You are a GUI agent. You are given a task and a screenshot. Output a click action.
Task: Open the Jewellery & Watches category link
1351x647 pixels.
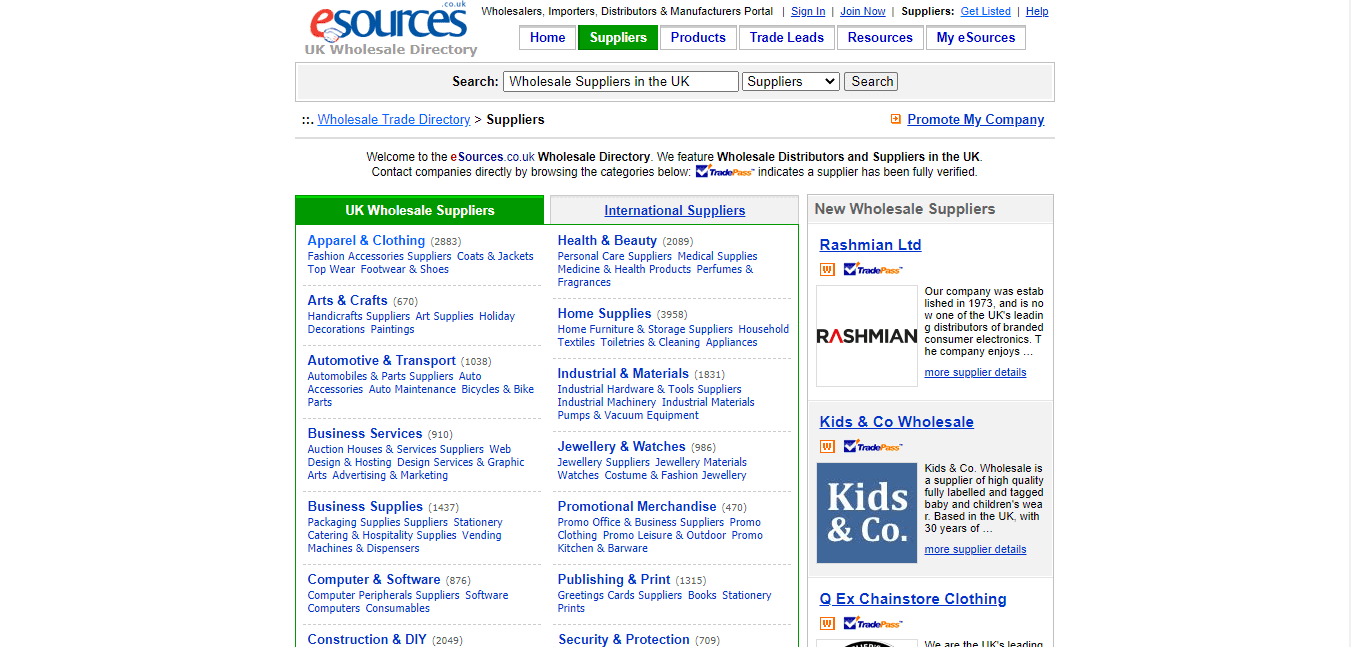point(621,446)
